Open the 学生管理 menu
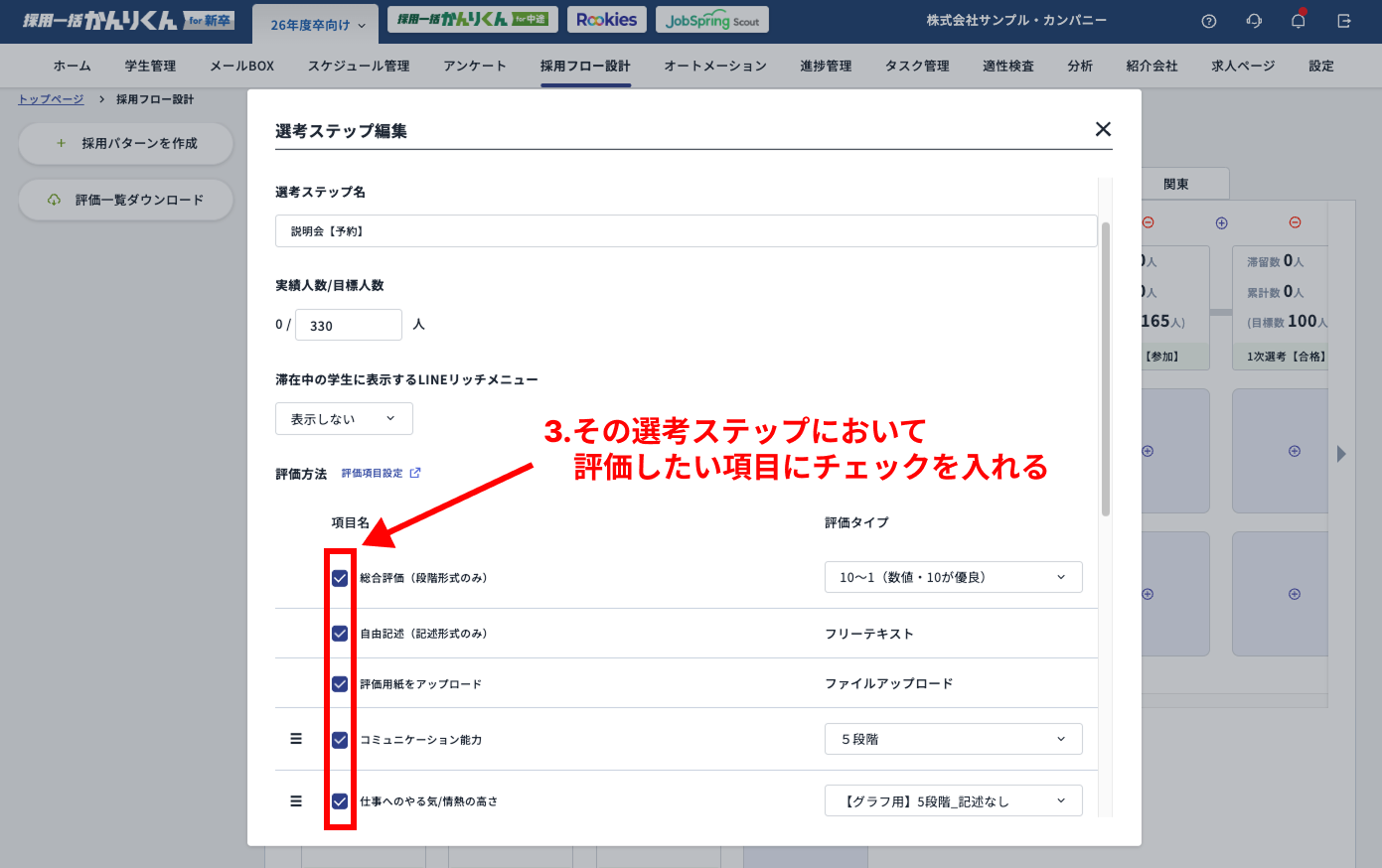Viewport: 1382px width, 868px height. (x=150, y=66)
